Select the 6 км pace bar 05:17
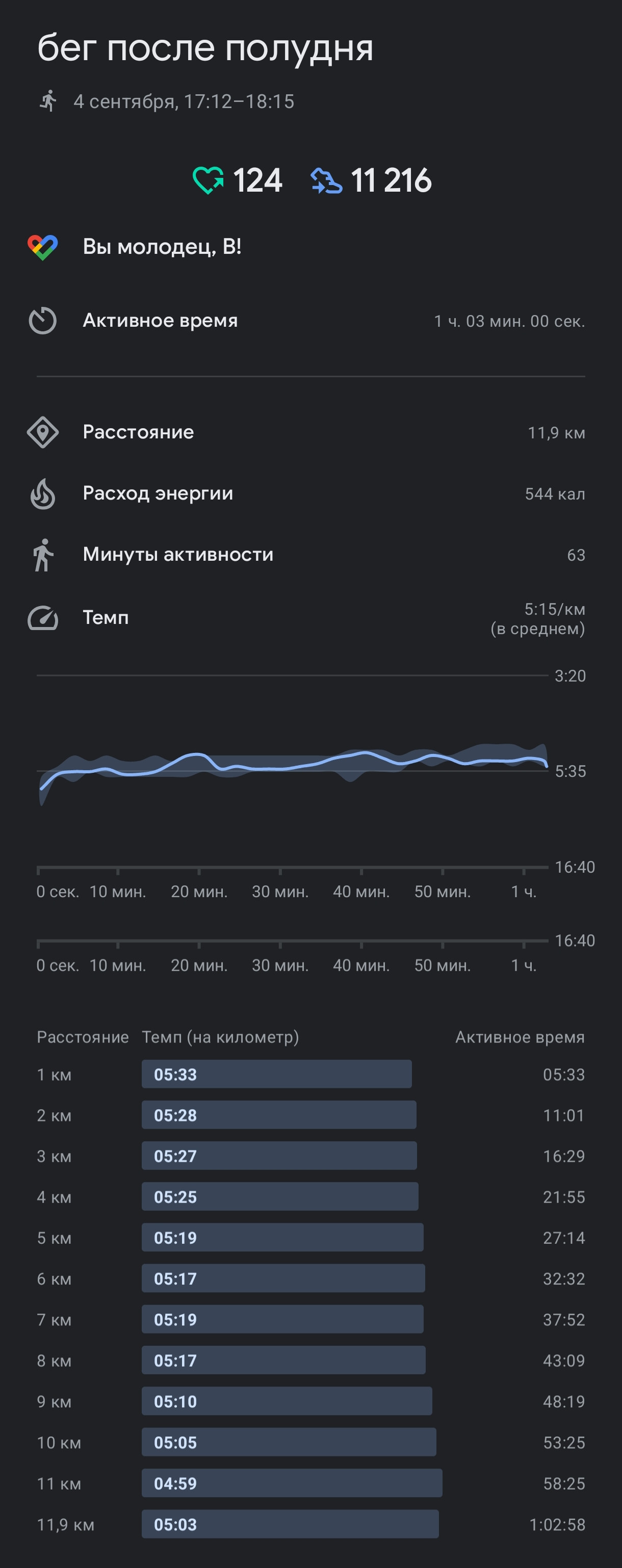The height and width of the screenshot is (1568, 622). point(283,1278)
